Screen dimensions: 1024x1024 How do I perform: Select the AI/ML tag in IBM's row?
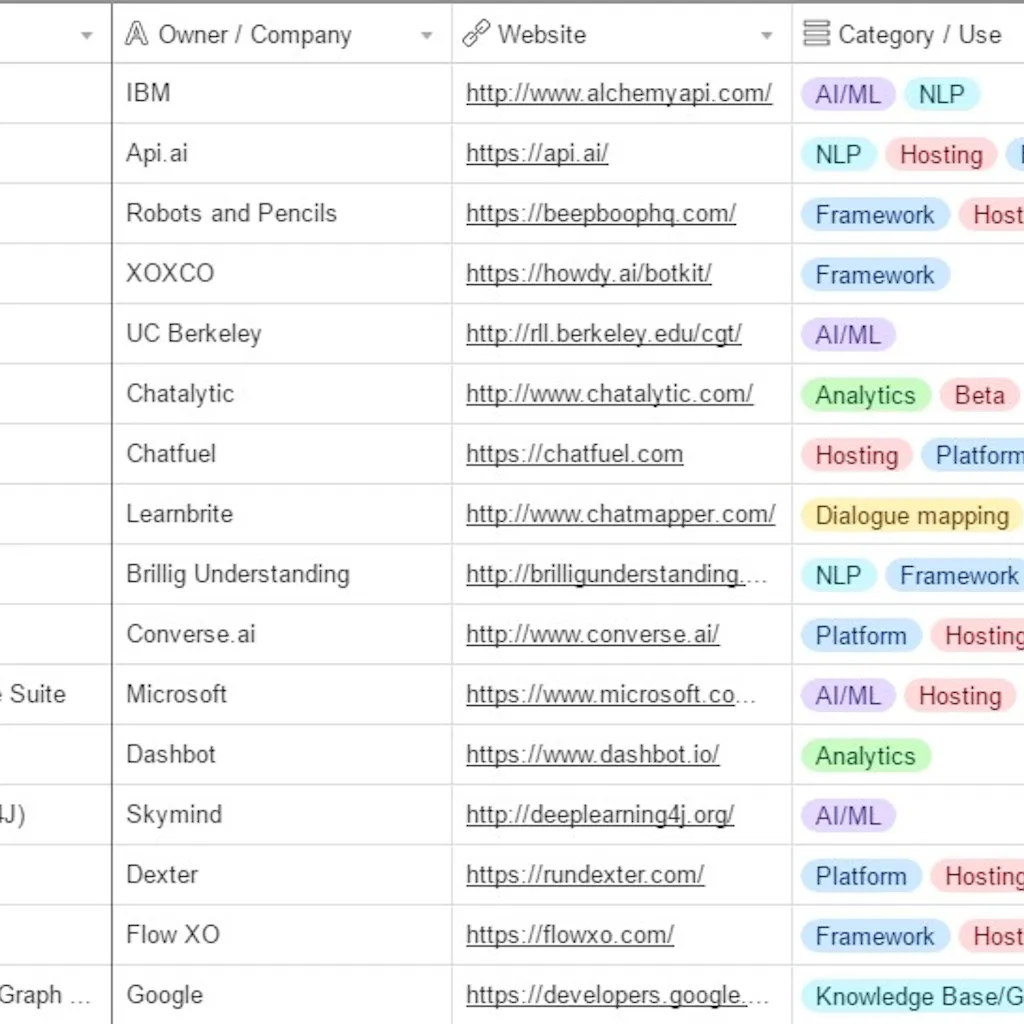point(847,93)
